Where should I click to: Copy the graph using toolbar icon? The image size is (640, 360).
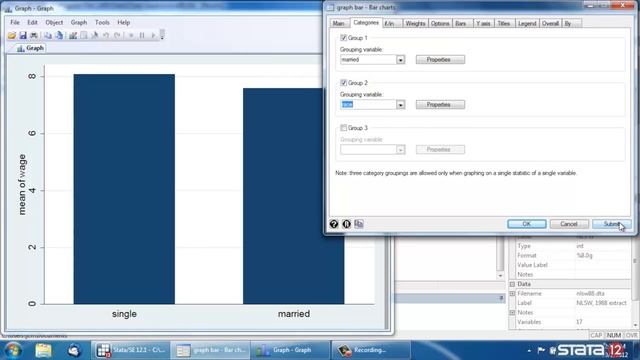tap(48, 36)
